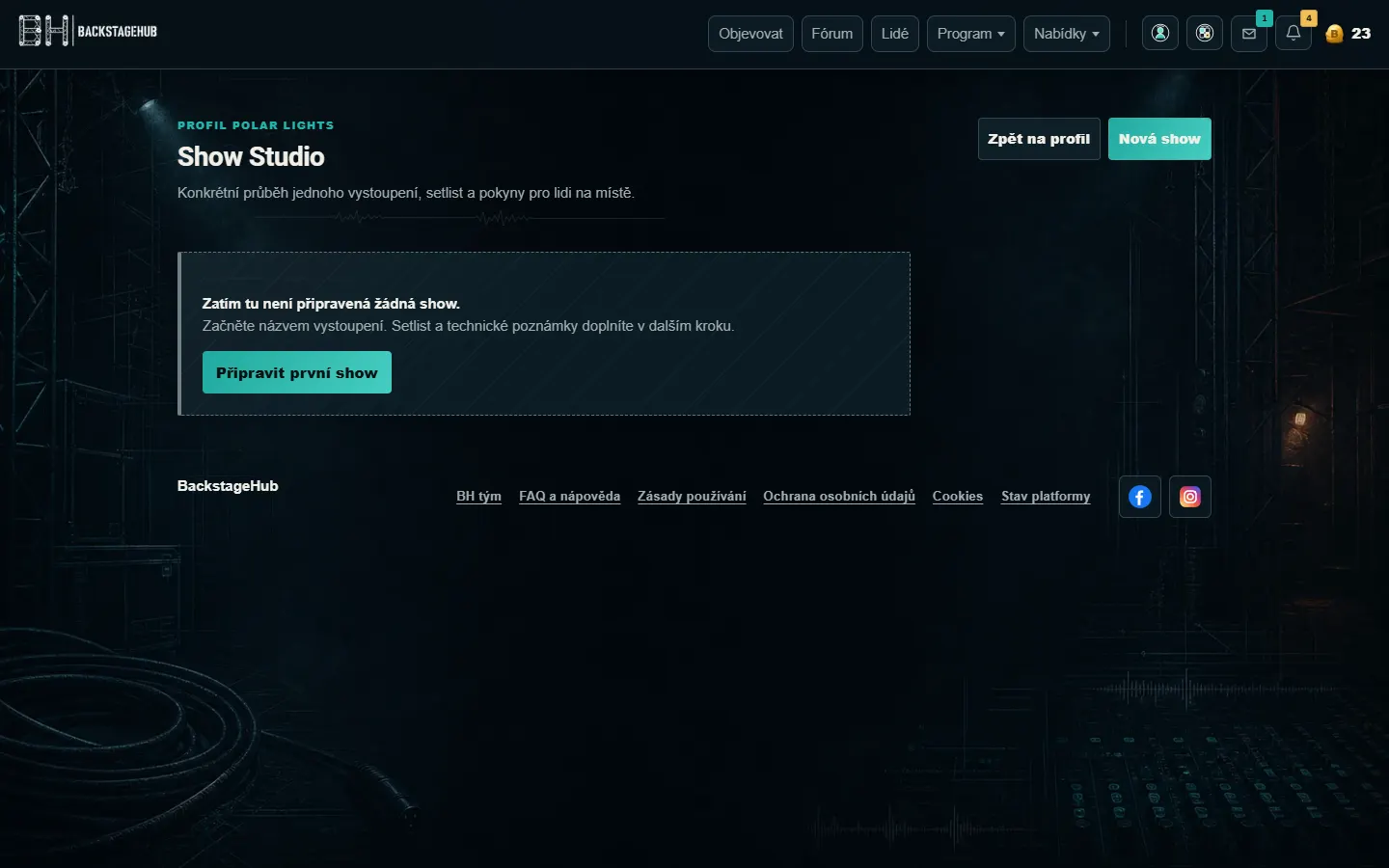The height and width of the screenshot is (868, 1389).
Task: Create a Nová show
Action: 1159,139
